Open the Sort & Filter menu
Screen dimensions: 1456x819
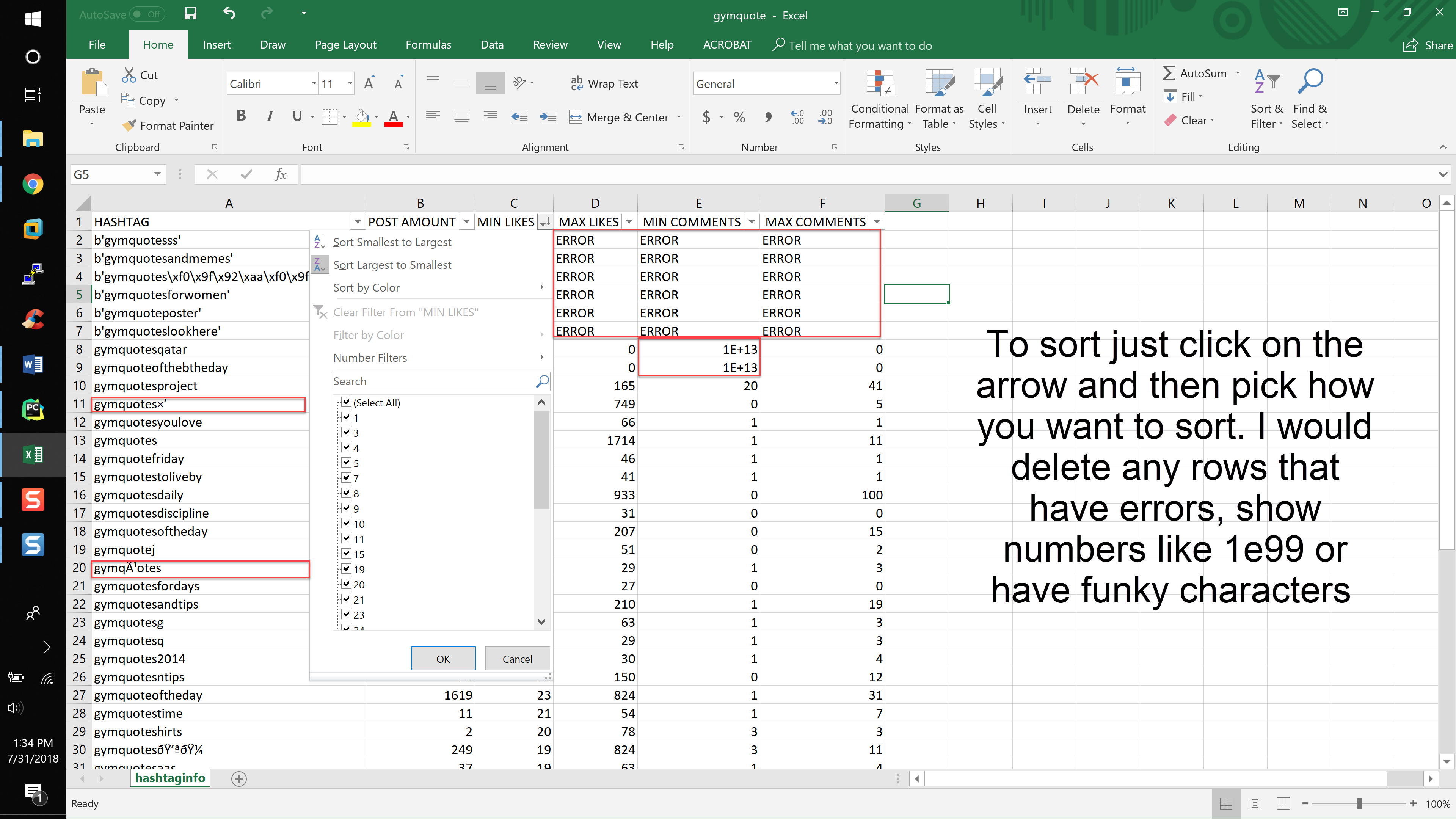coord(1266,99)
